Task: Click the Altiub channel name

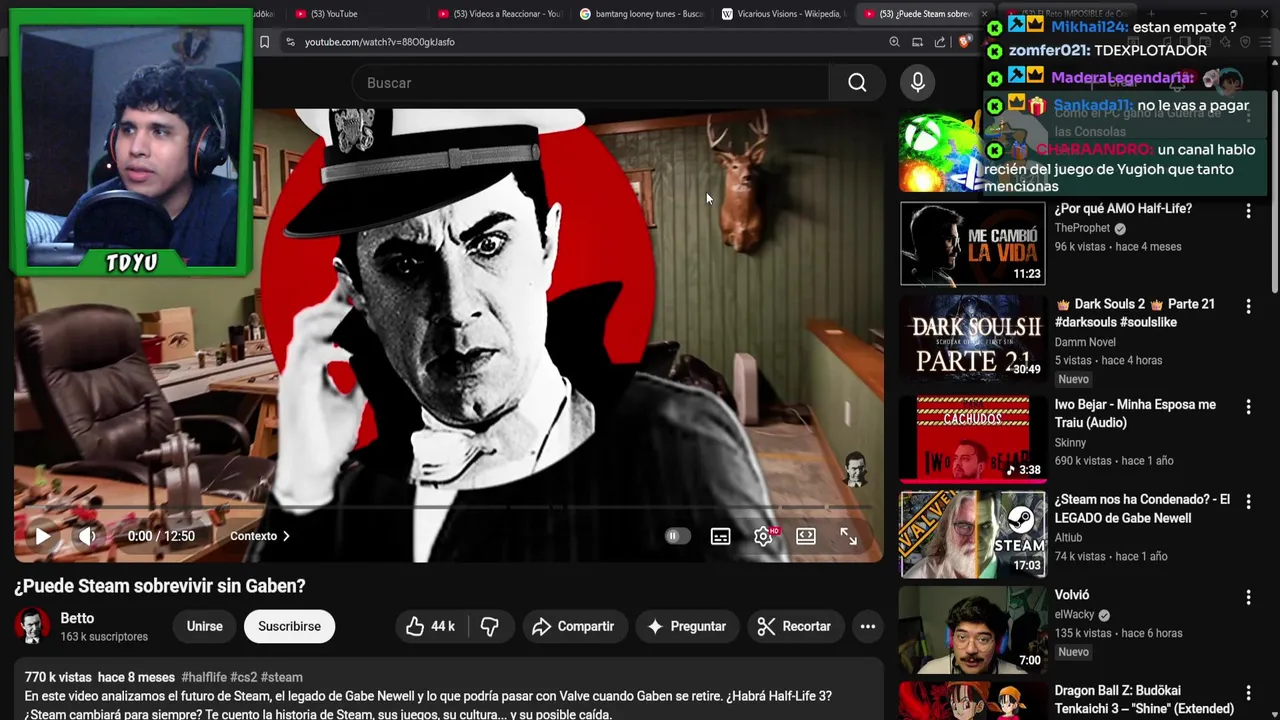Action: pyautogui.click(x=1068, y=538)
